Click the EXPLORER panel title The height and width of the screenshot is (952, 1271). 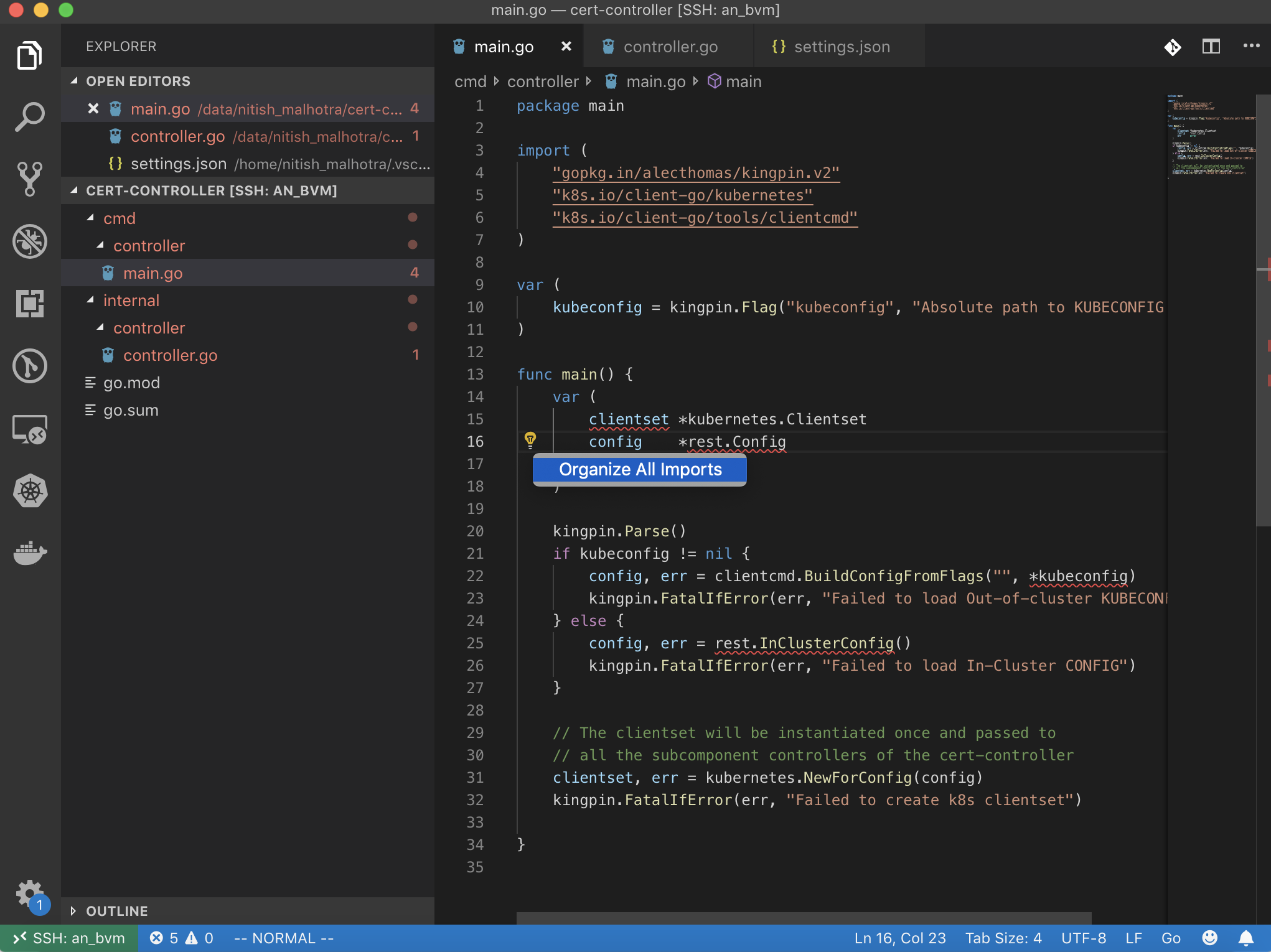click(121, 47)
